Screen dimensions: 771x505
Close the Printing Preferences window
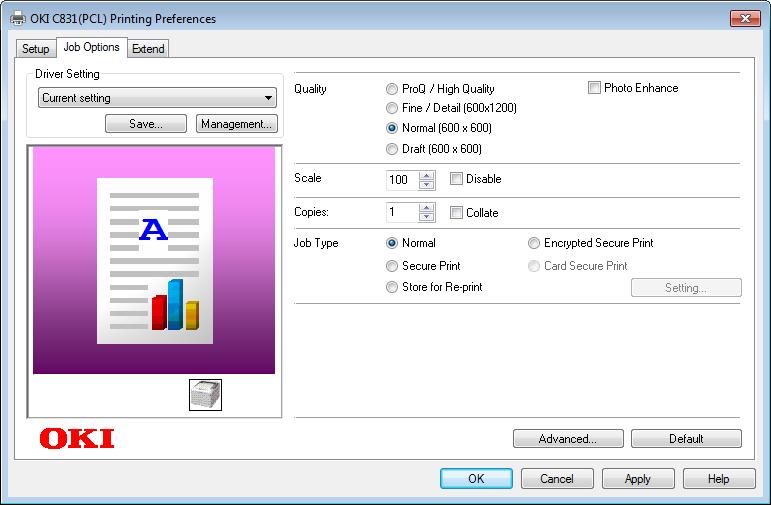745,19
